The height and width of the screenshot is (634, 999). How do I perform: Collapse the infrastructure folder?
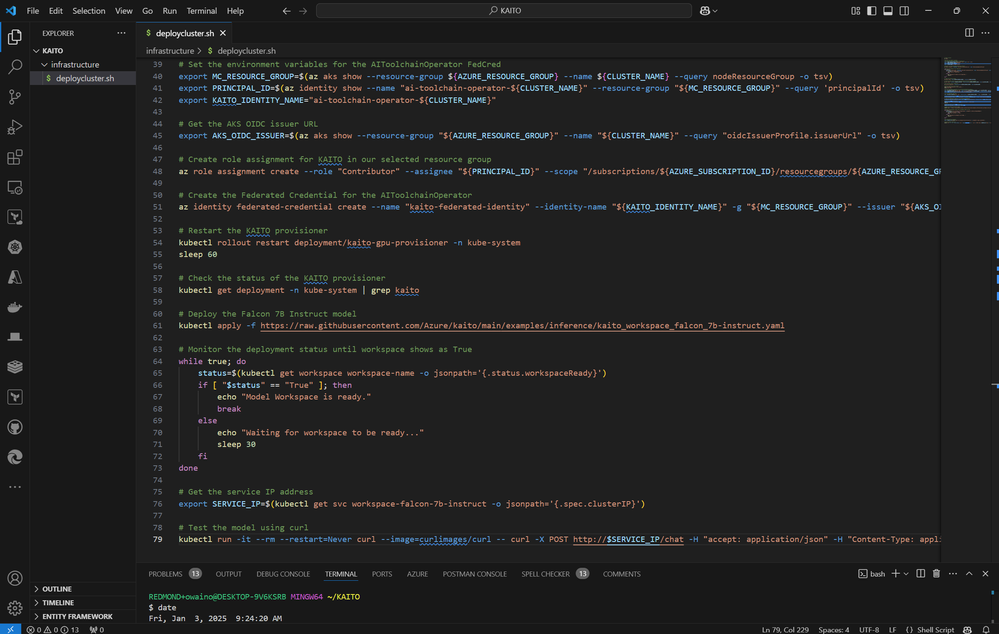74,64
